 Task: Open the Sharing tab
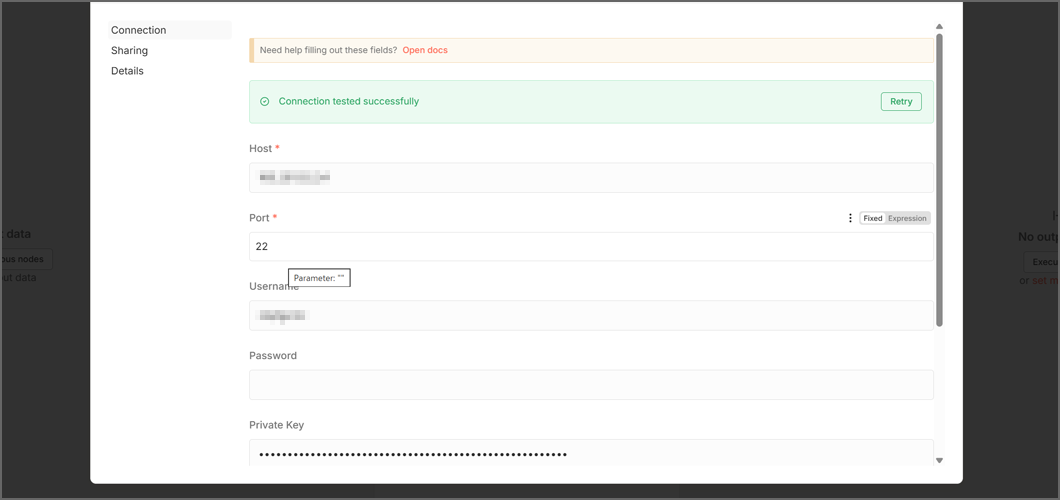130,51
